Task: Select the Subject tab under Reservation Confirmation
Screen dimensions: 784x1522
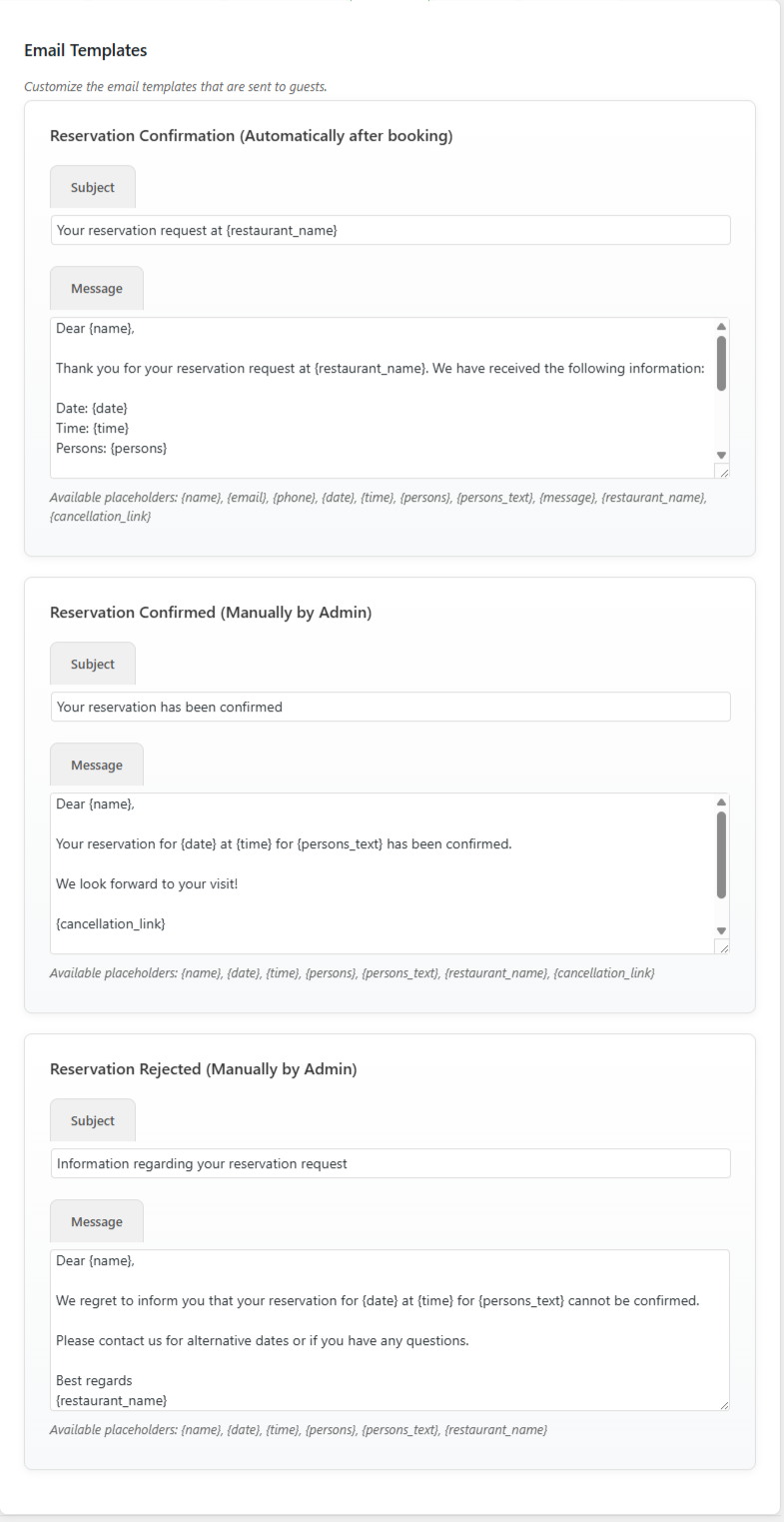Action: click(92, 187)
